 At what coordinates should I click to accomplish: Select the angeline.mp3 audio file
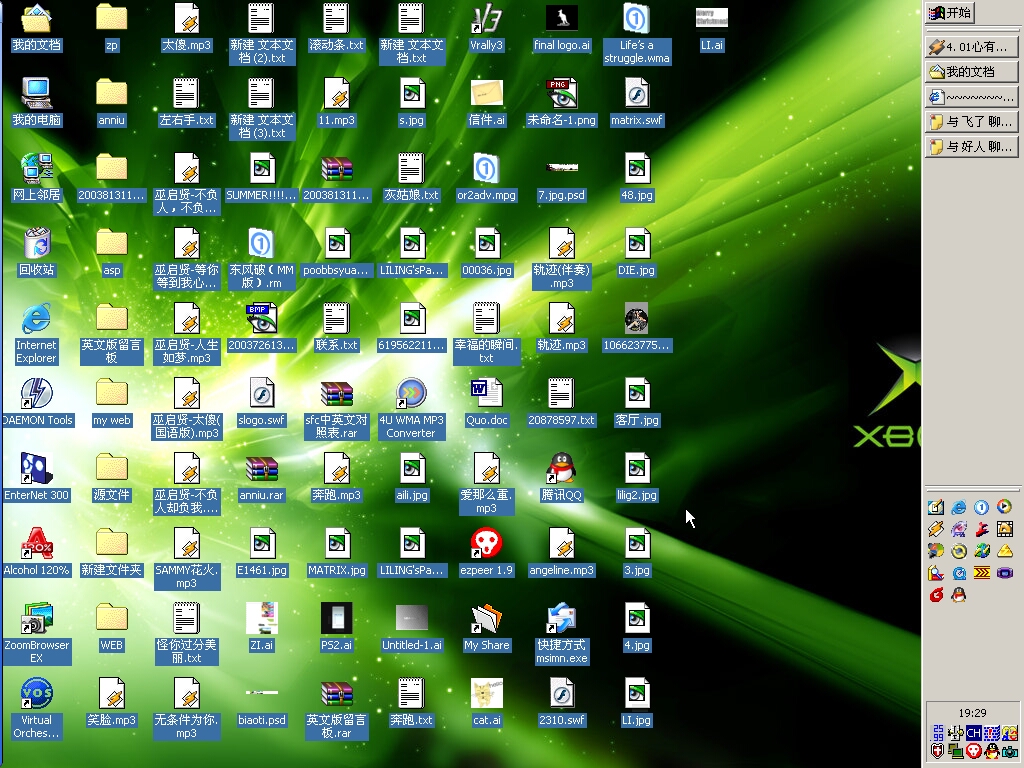point(562,552)
